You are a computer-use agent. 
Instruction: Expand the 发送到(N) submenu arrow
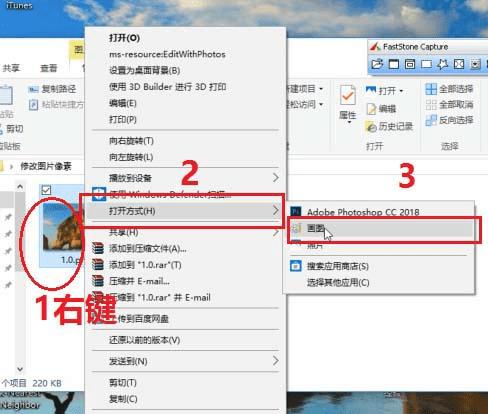click(276, 361)
